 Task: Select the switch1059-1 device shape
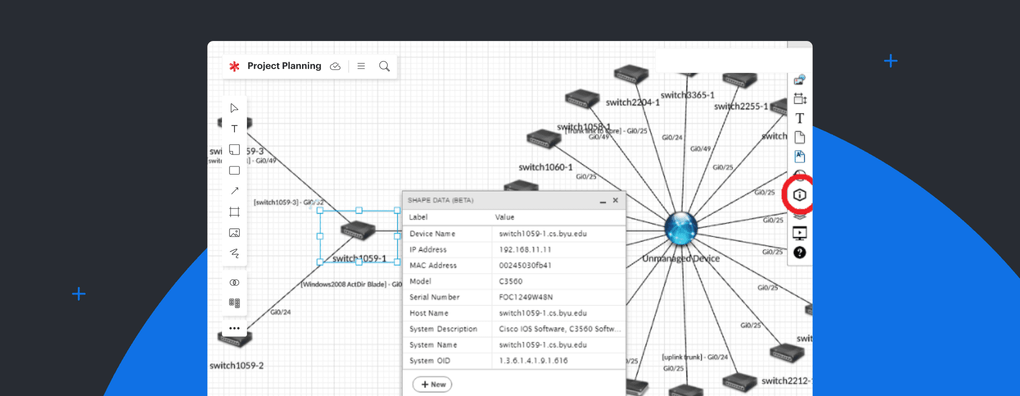click(x=358, y=230)
